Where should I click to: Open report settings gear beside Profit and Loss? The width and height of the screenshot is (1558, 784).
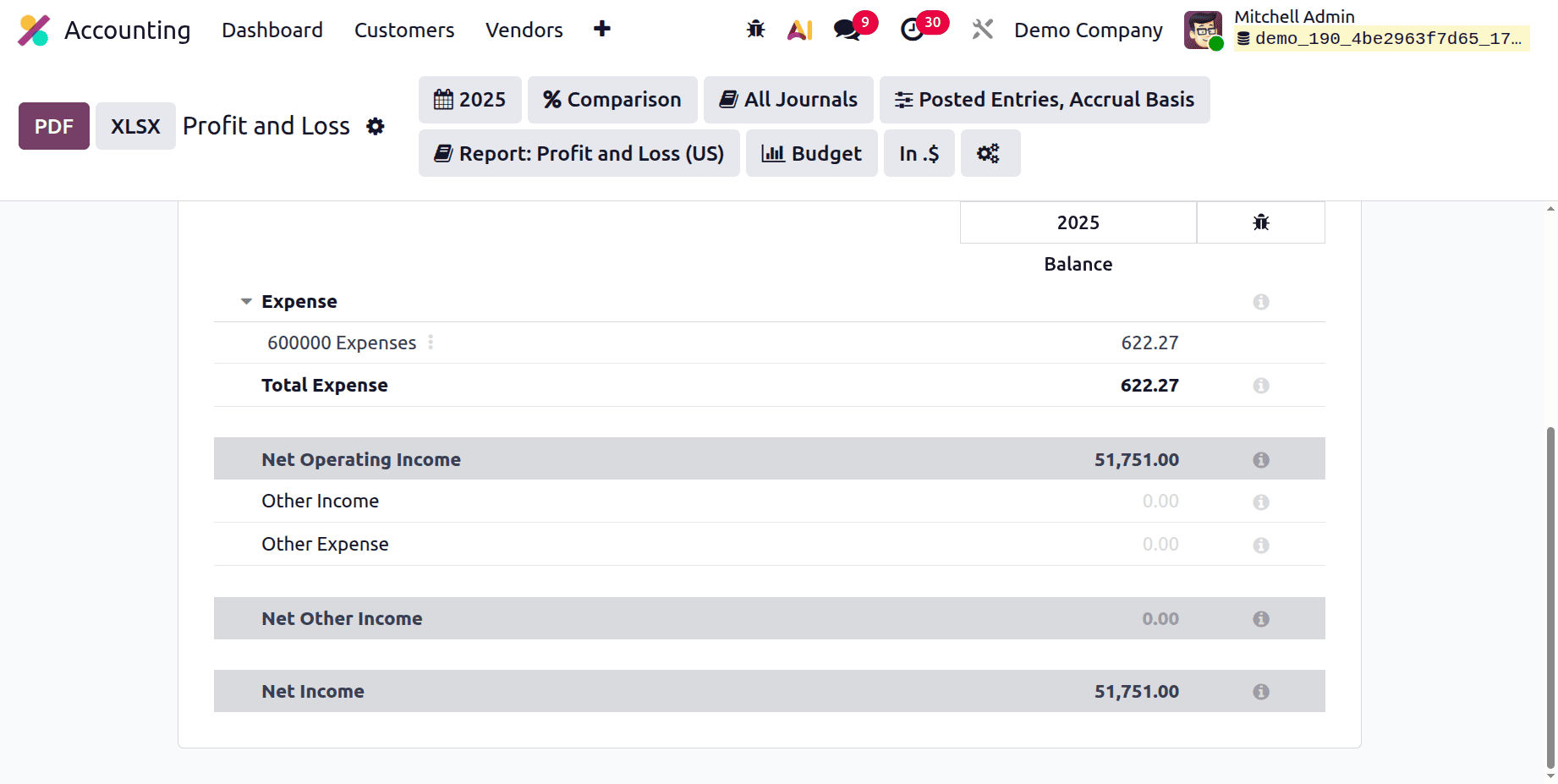375,126
